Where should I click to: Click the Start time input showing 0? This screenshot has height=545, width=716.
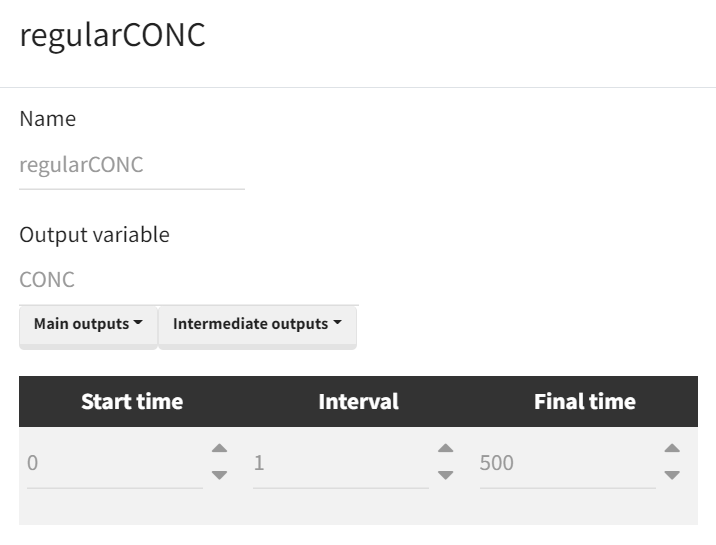tap(114, 464)
